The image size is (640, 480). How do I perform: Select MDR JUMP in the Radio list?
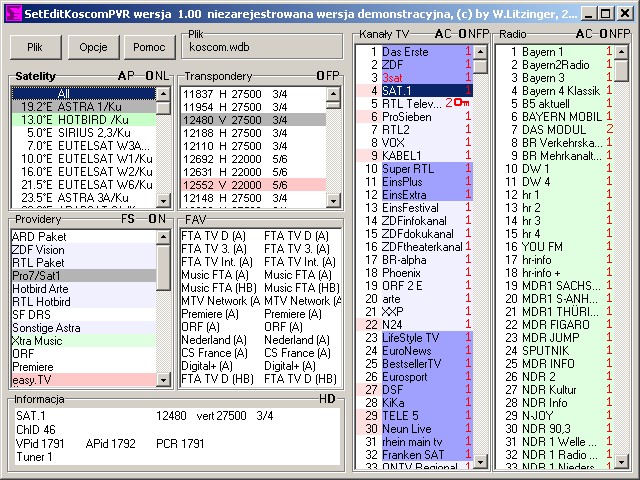[550, 338]
